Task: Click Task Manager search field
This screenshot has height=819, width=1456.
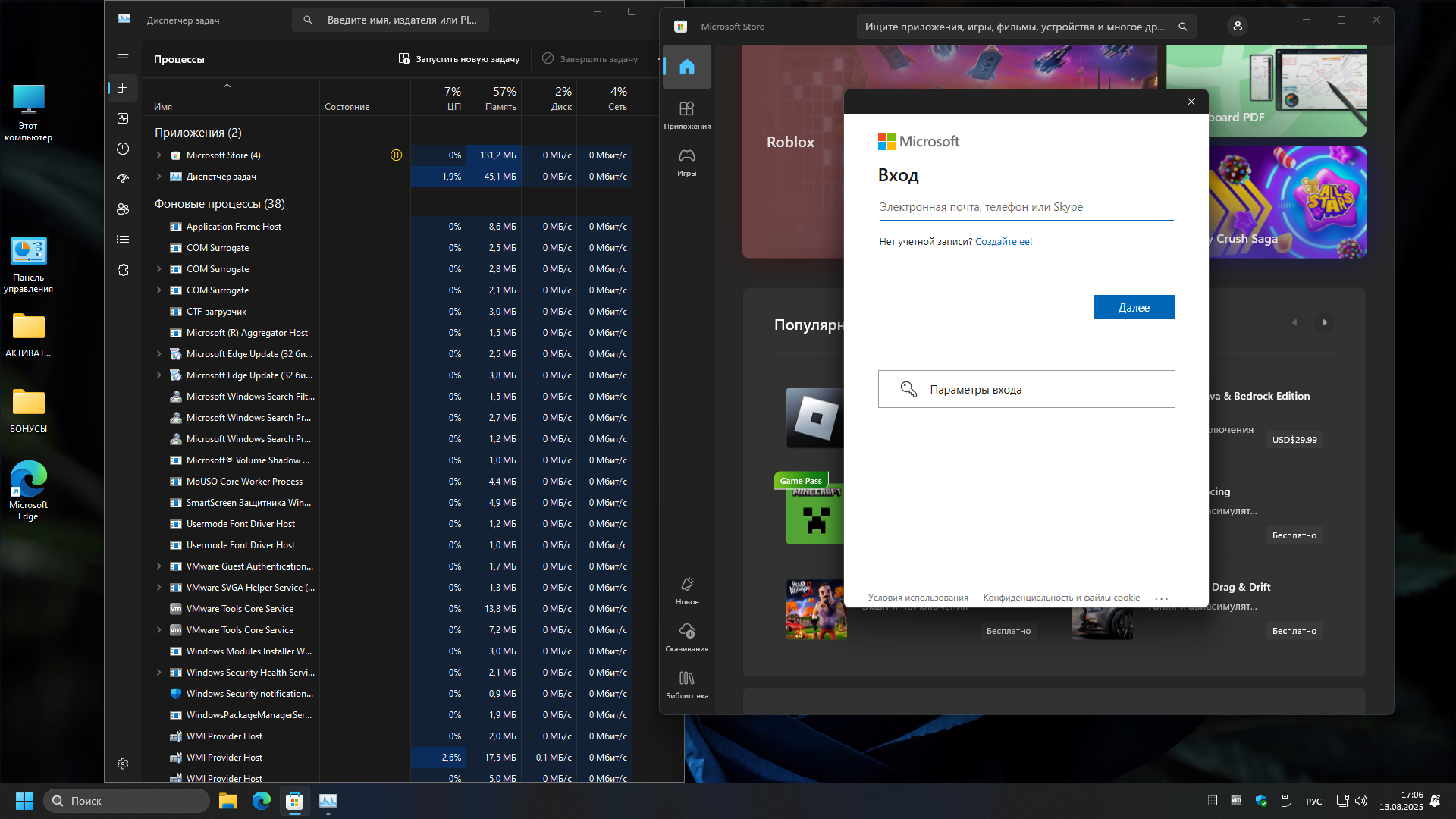Action: 391,20
